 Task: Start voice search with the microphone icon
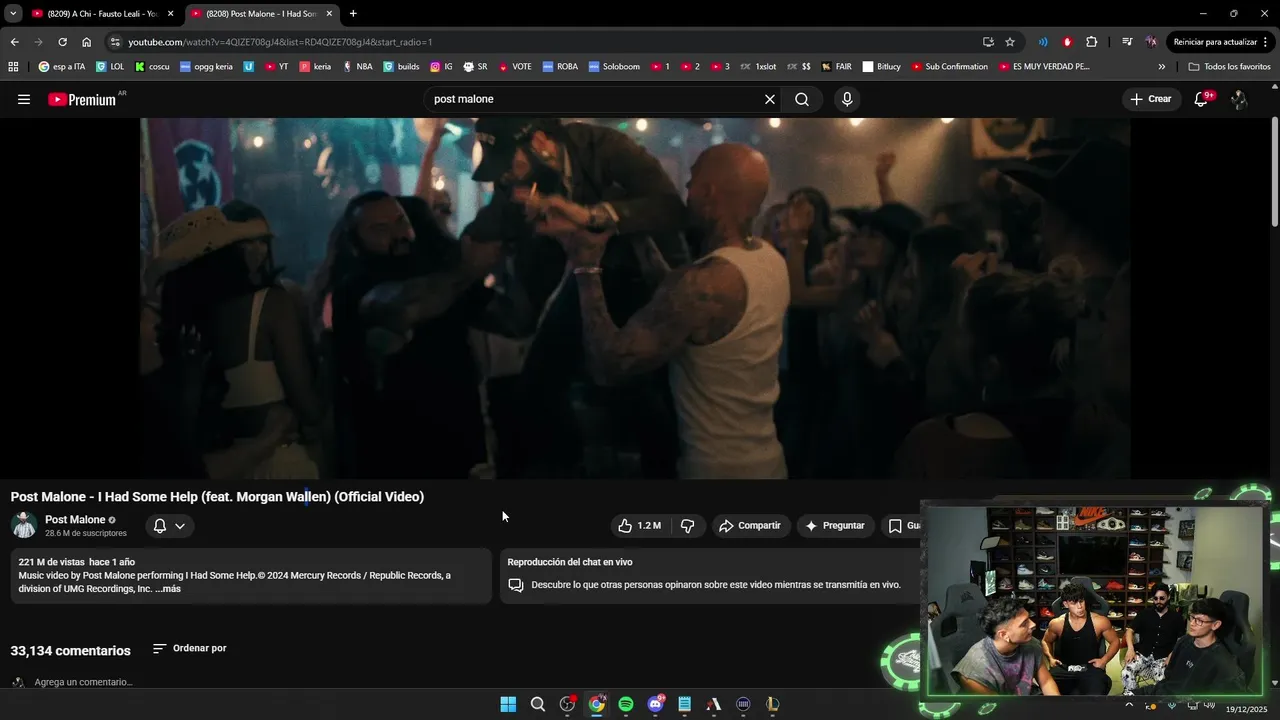click(847, 99)
